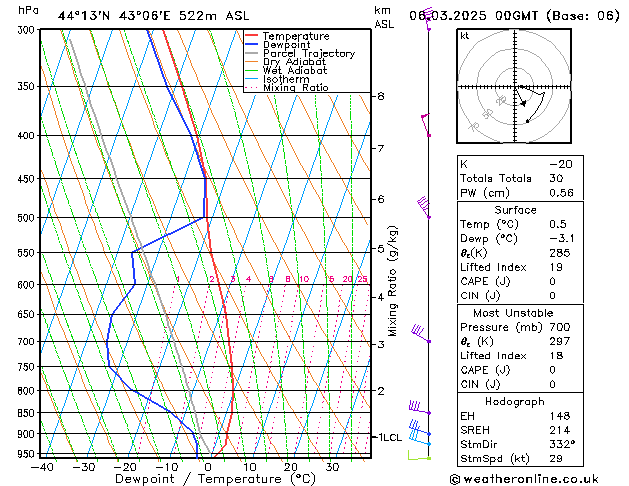Click the Parcel Trajectory legend entry

point(309,53)
